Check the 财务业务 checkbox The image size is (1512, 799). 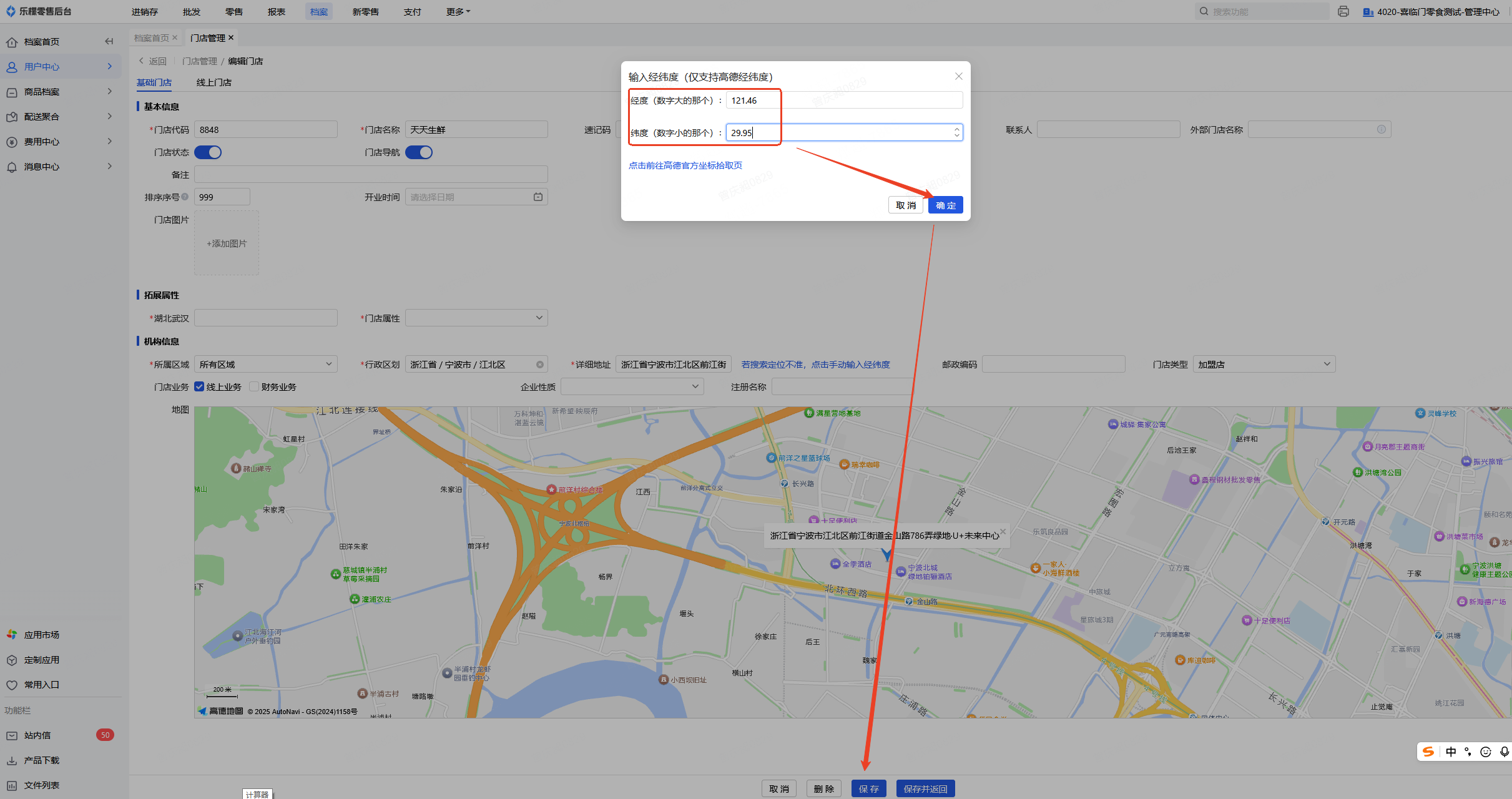point(254,387)
